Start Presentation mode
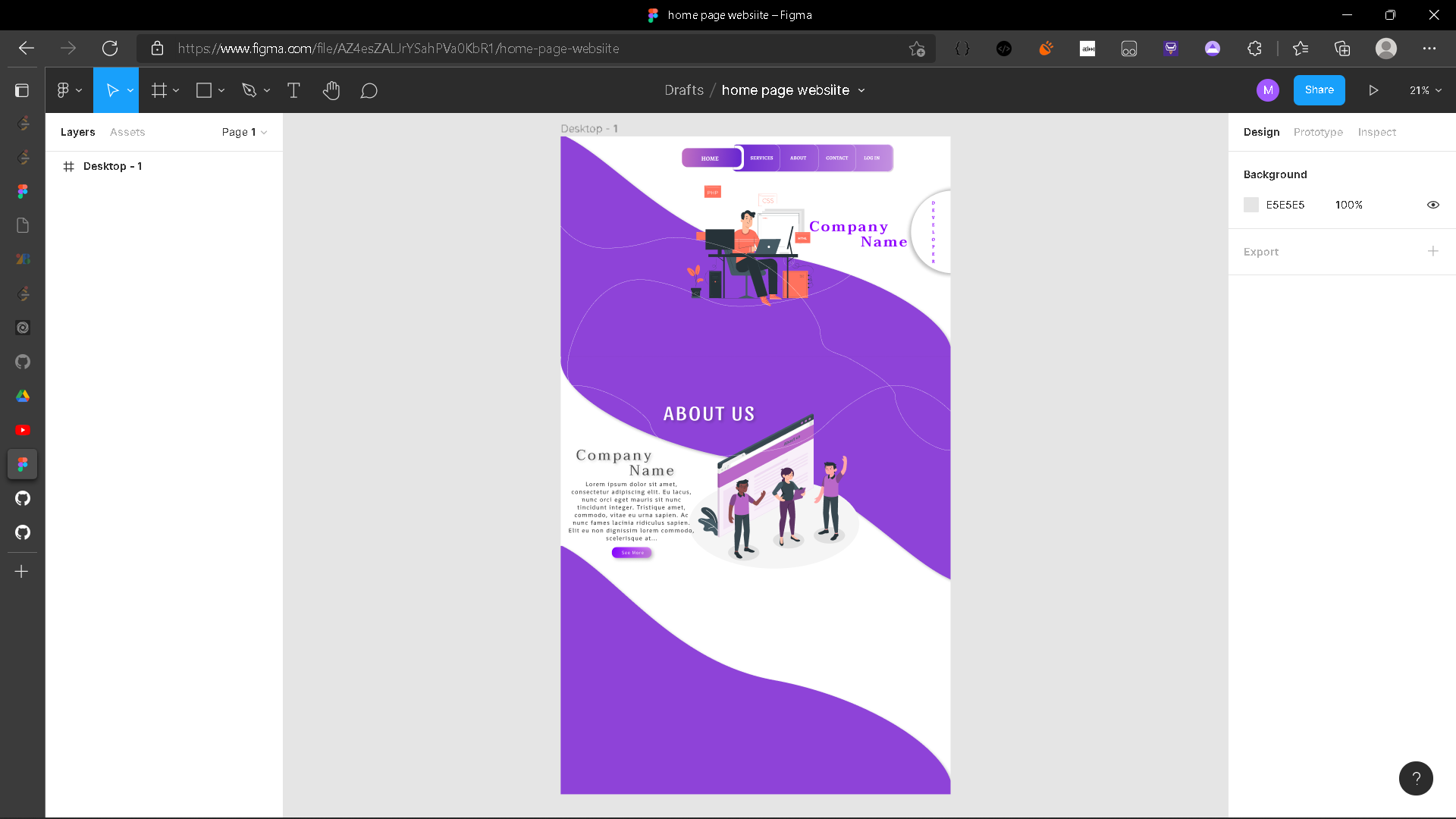The width and height of the screenshot is (1456, 819). [x=1373, y=90]
